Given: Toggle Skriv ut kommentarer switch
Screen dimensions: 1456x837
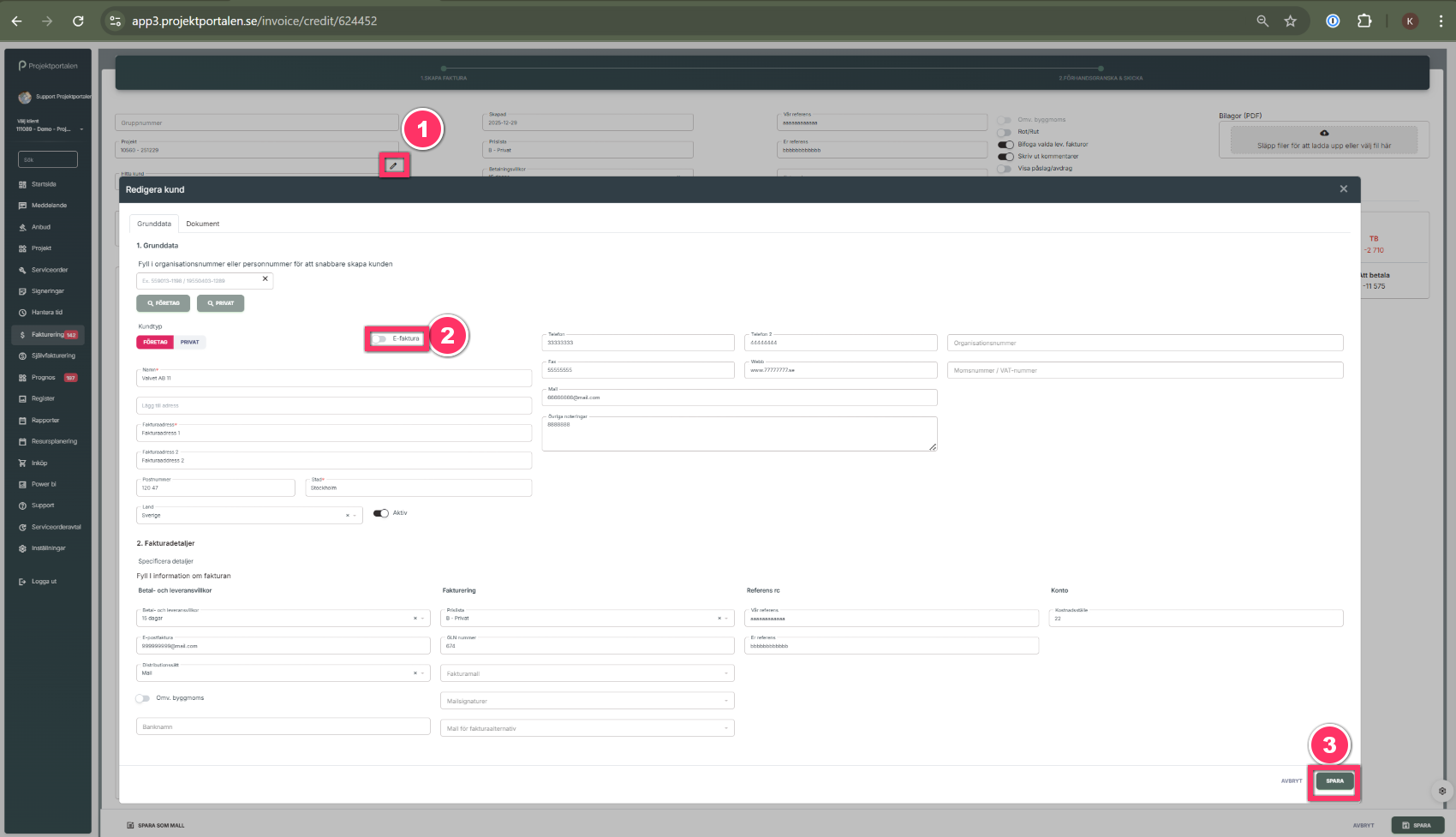Looking at the screenshot, I should [x=1005, y=157].
